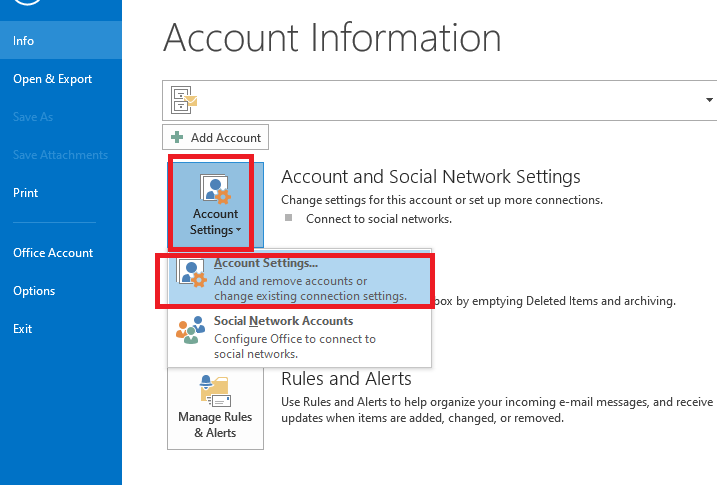
Task: Choose the Social Network Accounts entry text
Action: pyautogui.click(x=283, y=321)
